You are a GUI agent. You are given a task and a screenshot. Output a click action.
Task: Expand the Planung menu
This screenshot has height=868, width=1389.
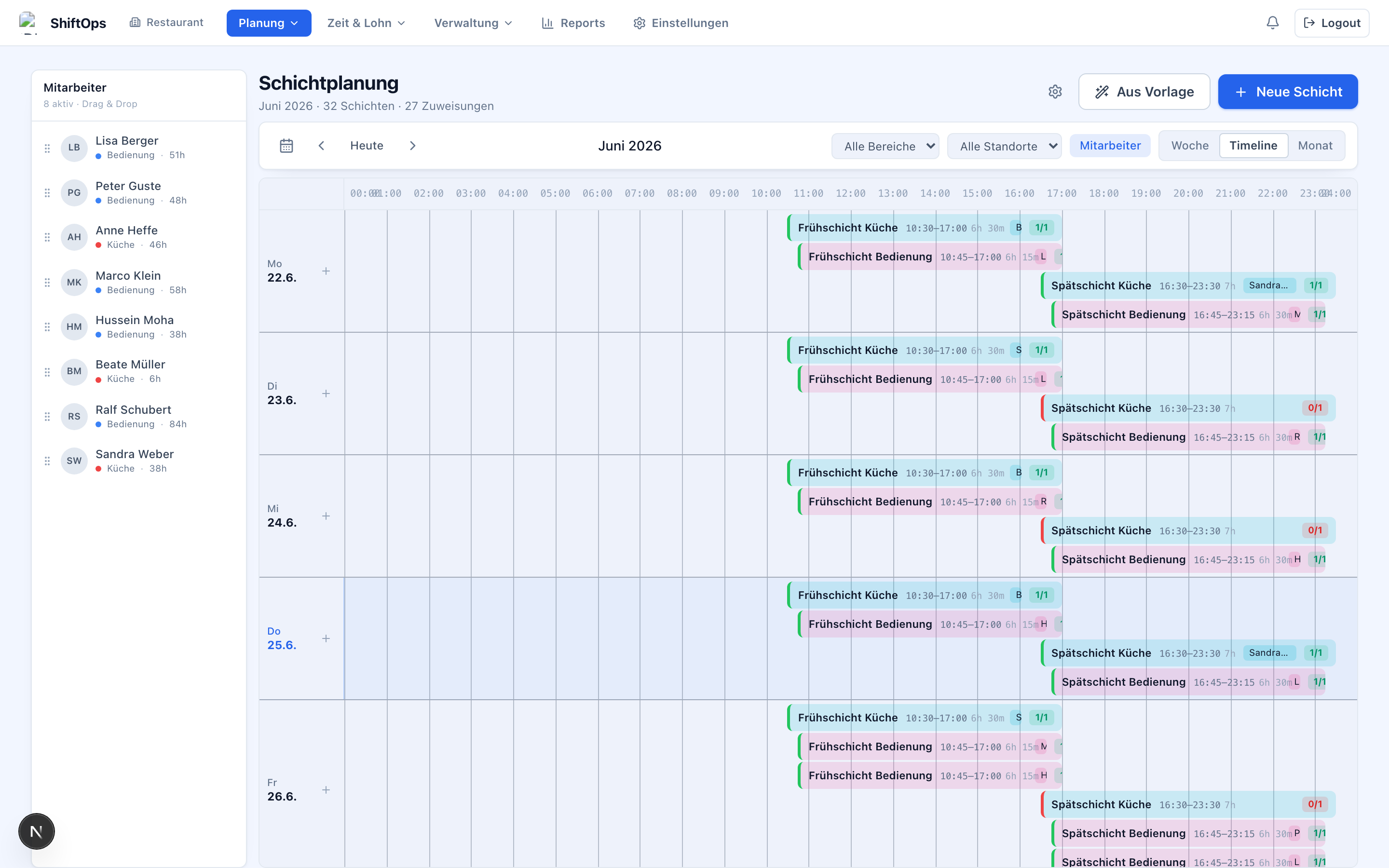269,23
